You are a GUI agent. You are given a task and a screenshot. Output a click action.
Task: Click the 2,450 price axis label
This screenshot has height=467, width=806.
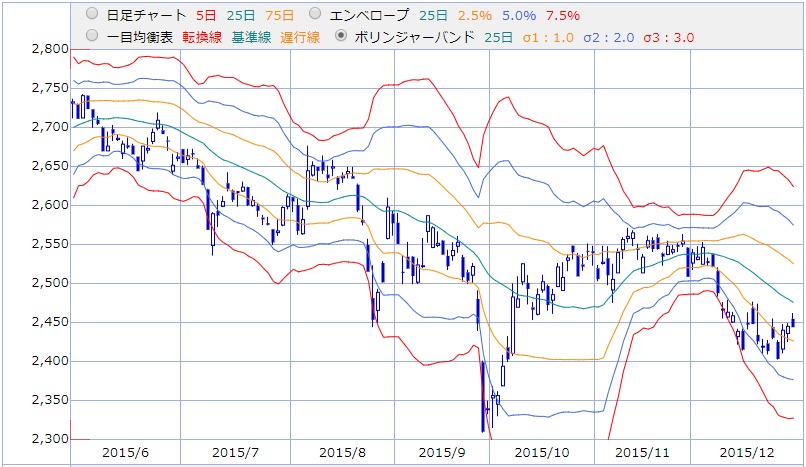coord(50,322)
